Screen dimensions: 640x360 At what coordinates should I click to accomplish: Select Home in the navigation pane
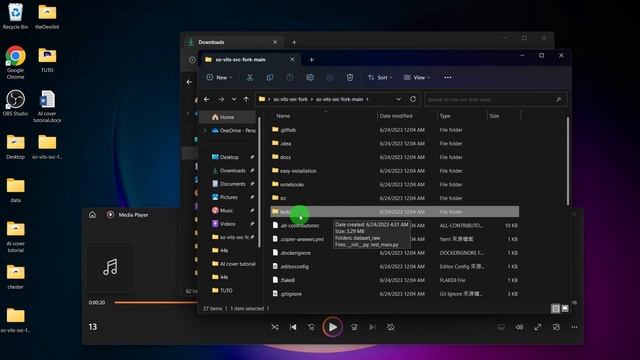click(x=228, y=117)
